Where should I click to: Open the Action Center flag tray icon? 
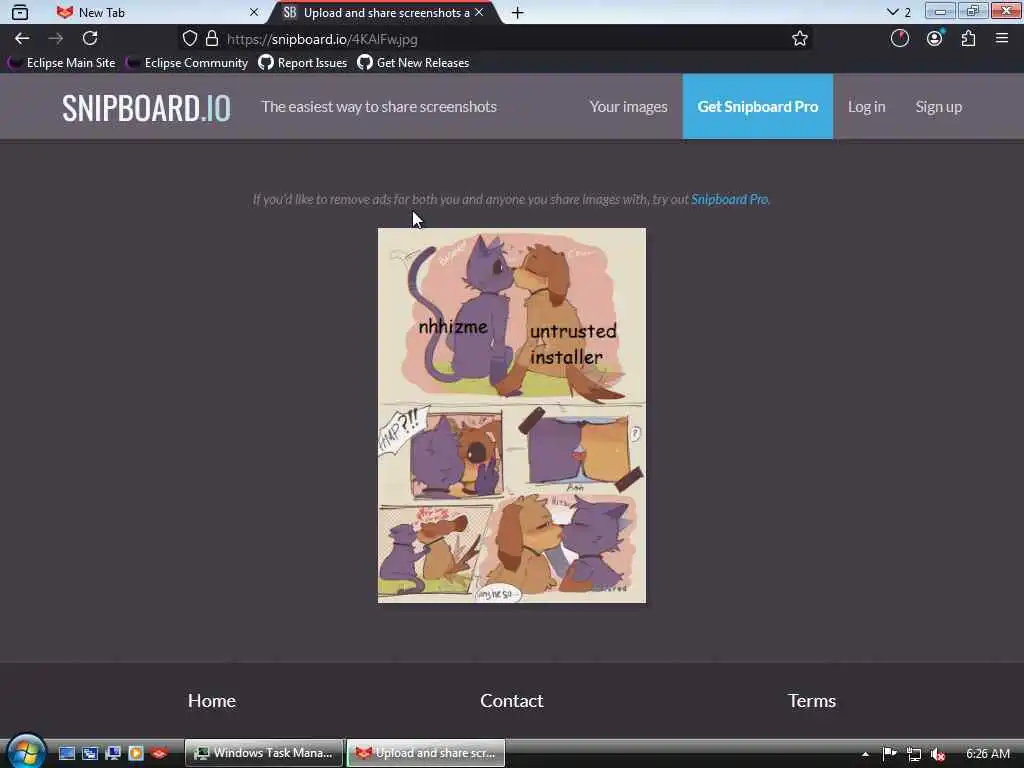point(889,754)
